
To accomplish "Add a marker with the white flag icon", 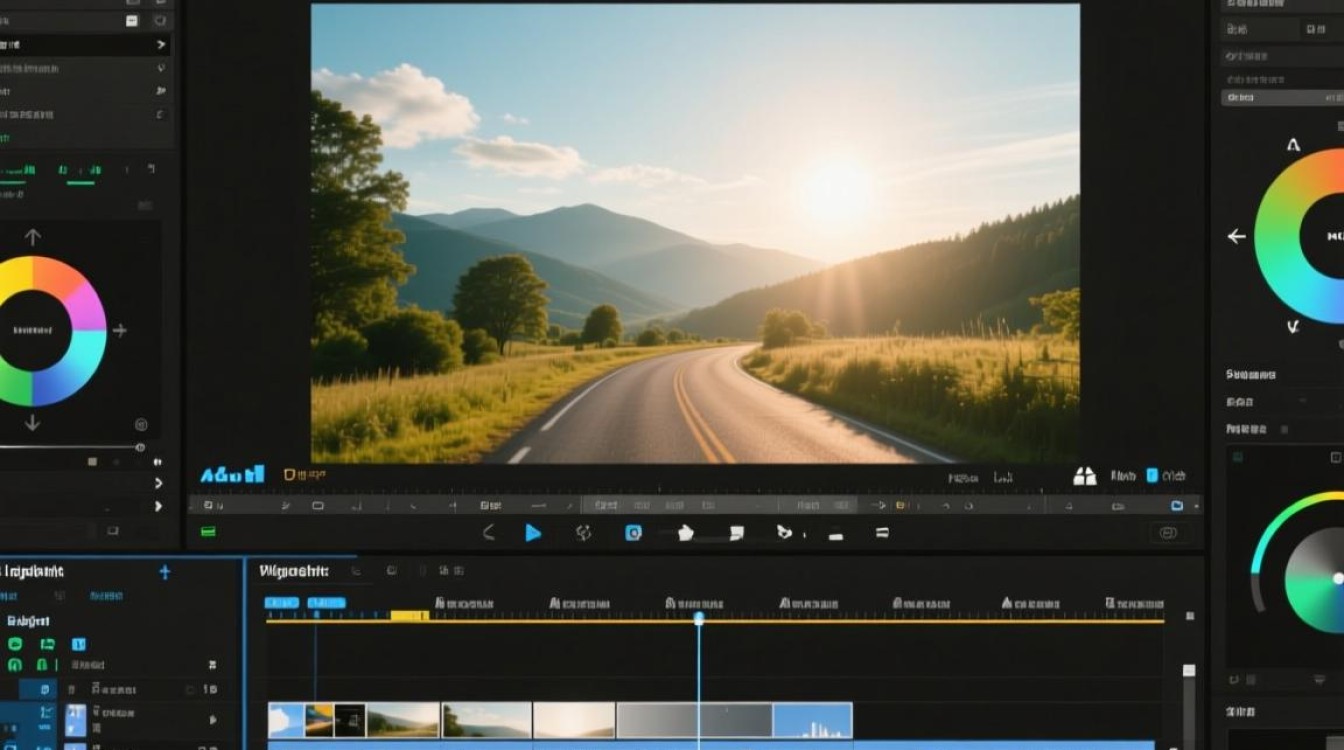I will point(737,533).
